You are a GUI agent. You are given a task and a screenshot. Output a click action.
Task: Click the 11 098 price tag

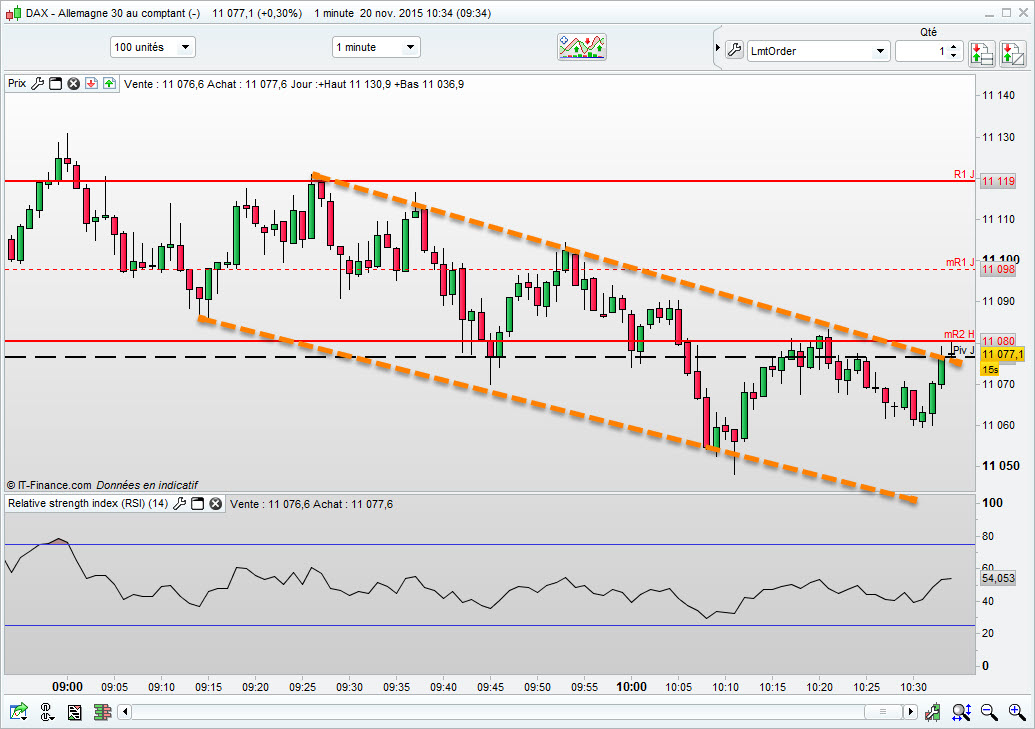tap(998, 269)
